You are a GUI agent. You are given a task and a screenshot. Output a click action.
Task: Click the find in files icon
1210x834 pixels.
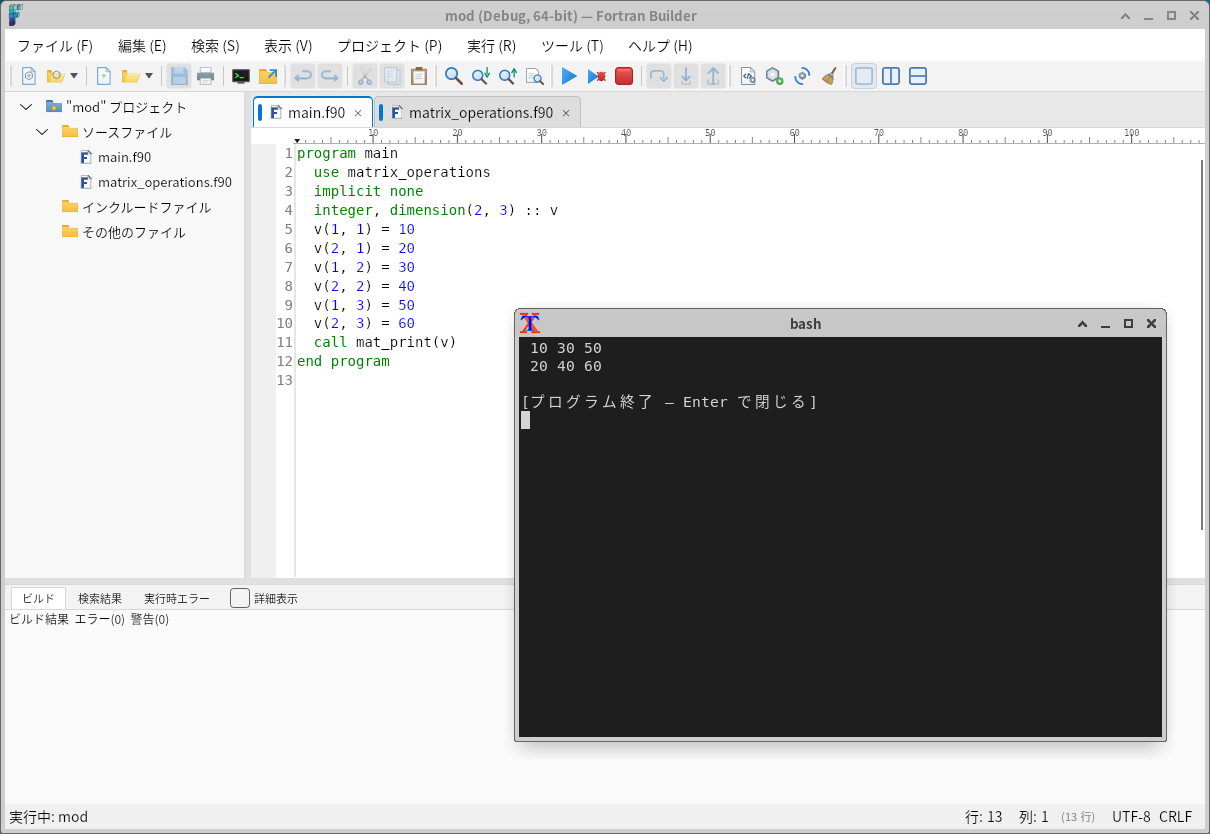535,76
